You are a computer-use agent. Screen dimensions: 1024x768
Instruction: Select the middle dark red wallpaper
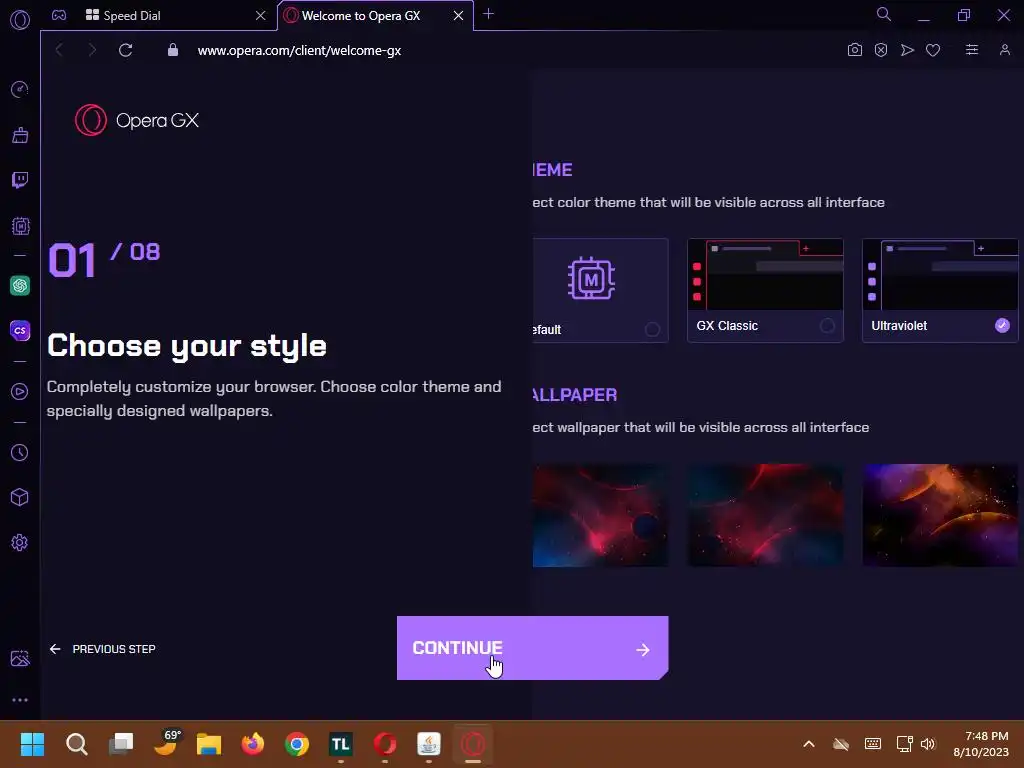point(765,515)
